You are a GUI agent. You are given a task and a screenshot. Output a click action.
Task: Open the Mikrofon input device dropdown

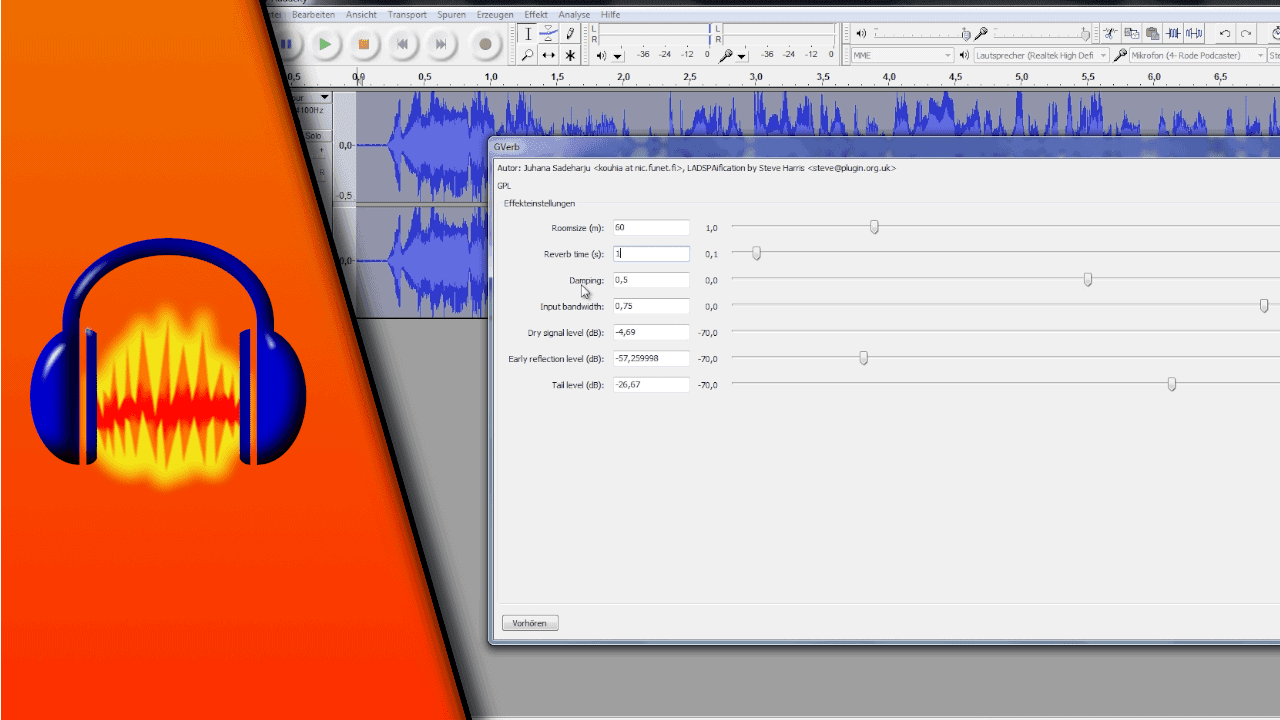[x=1197, y=56]
